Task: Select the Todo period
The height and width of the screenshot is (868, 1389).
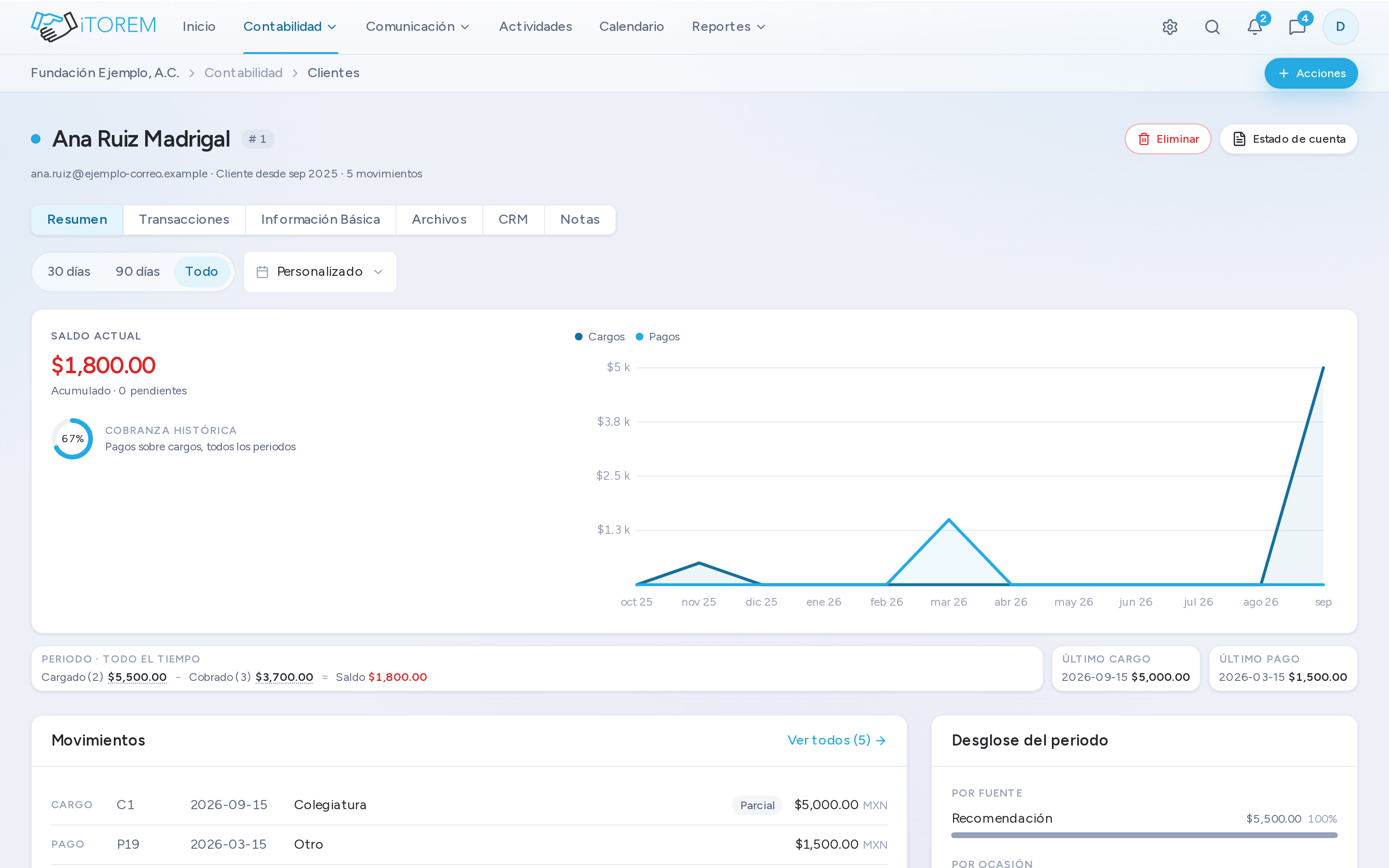Action: tap(202, 272)
